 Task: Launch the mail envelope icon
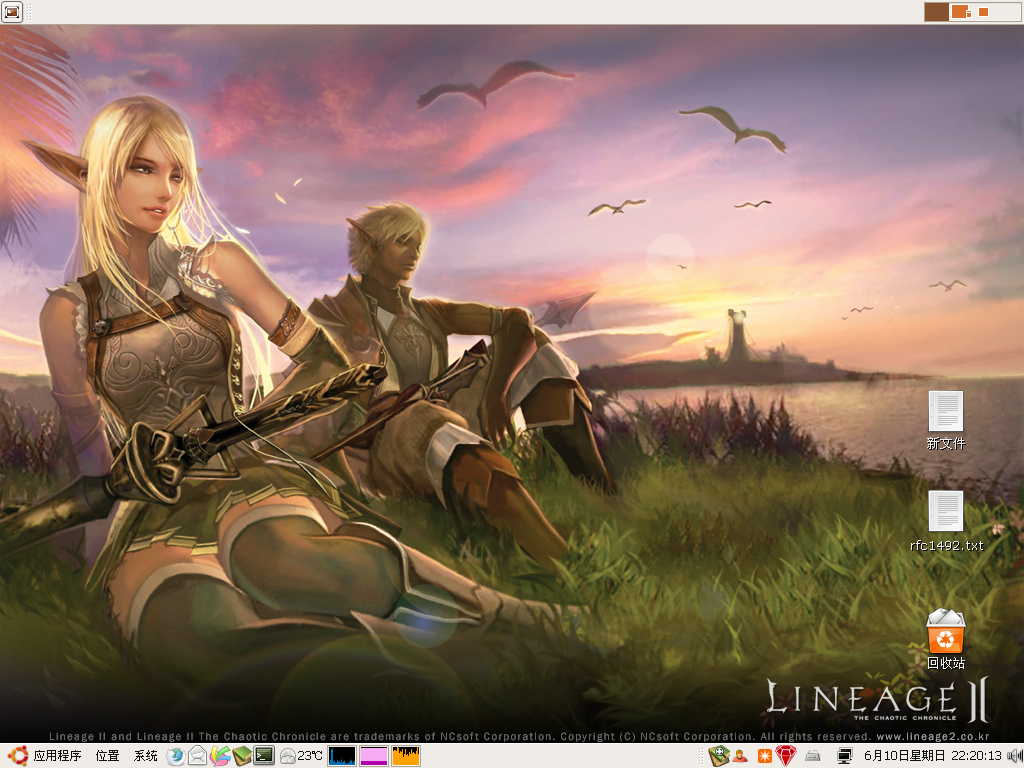click(197, 756)
